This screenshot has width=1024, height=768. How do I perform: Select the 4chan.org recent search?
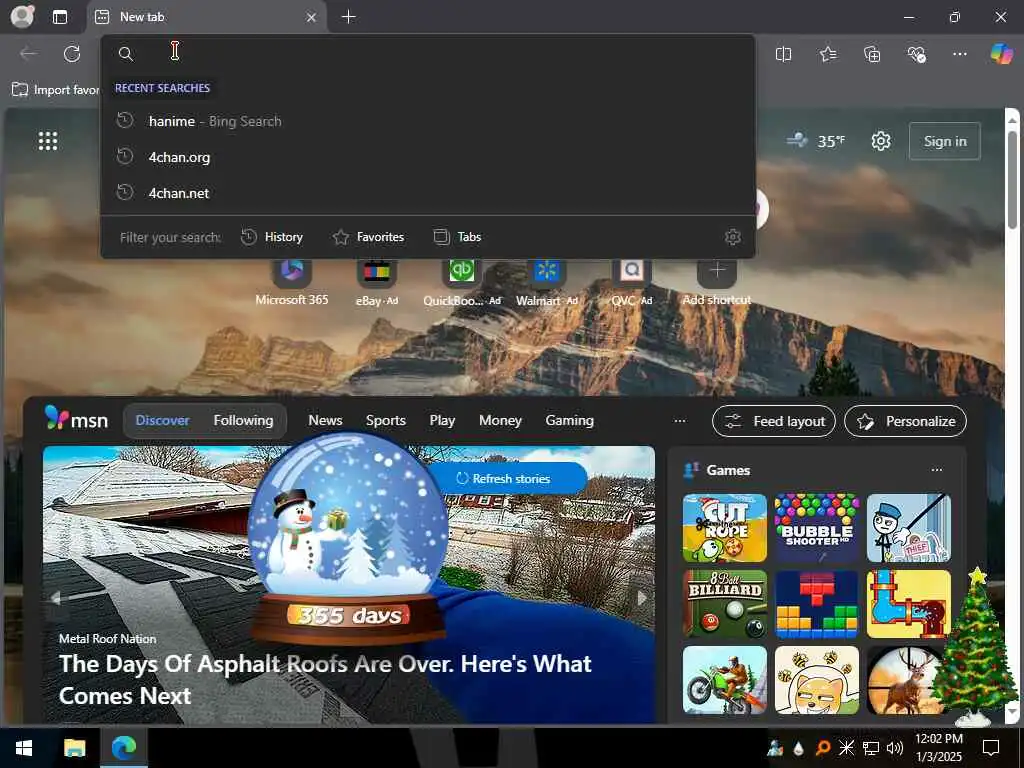point(428,157)
